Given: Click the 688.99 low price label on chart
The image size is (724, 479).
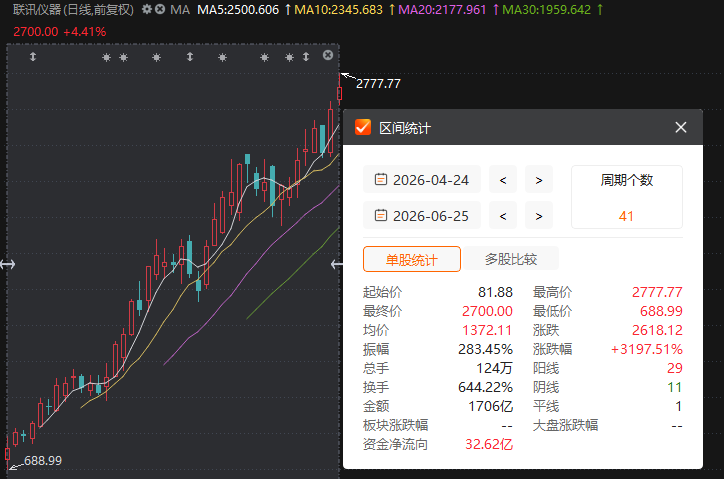Looking at the screenshot, I should 42,461.
